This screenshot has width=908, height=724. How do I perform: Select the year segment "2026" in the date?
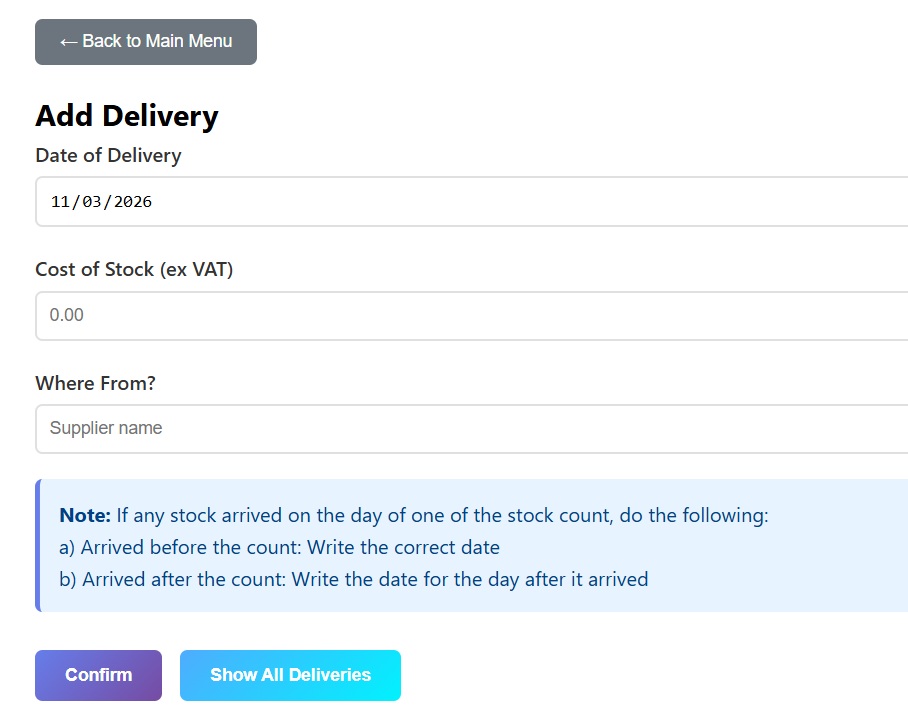[133, 202]
